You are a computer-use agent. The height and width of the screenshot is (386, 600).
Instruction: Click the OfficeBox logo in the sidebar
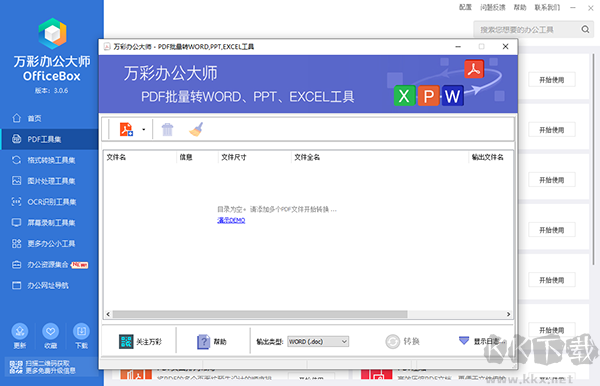[x=52, y=34]
